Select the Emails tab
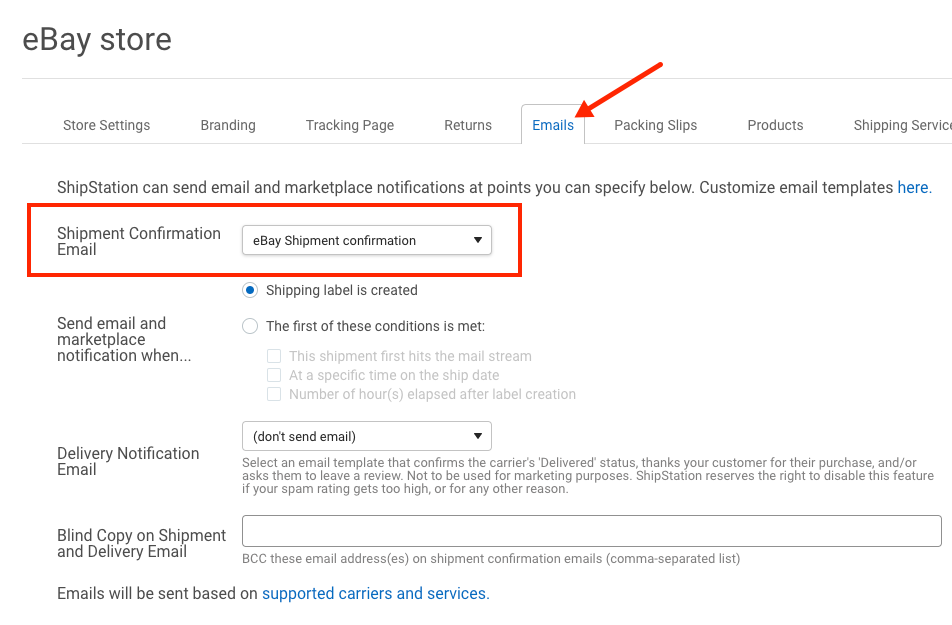The height and width of the screenshot is (625, 952). coord(552,125)
